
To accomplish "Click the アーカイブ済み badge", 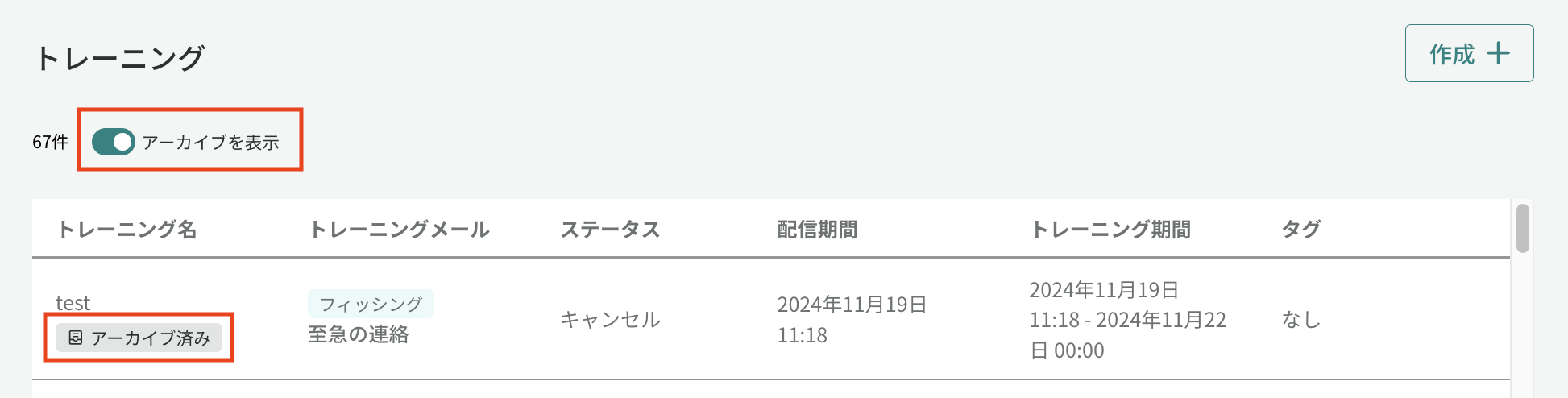I will [x=139, y=338].
